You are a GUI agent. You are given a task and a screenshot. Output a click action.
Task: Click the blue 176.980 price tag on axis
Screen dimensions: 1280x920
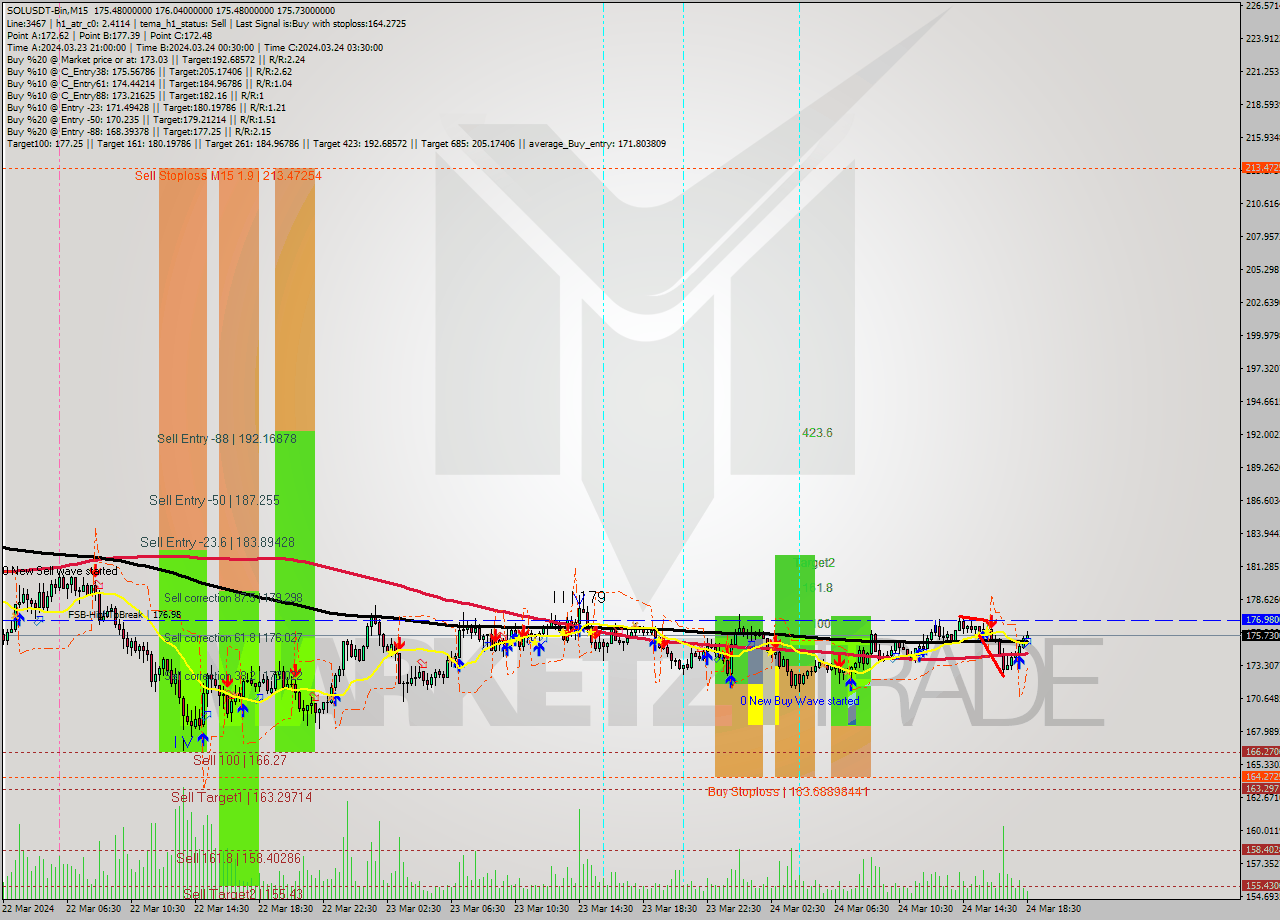[x=1261, y=620]
